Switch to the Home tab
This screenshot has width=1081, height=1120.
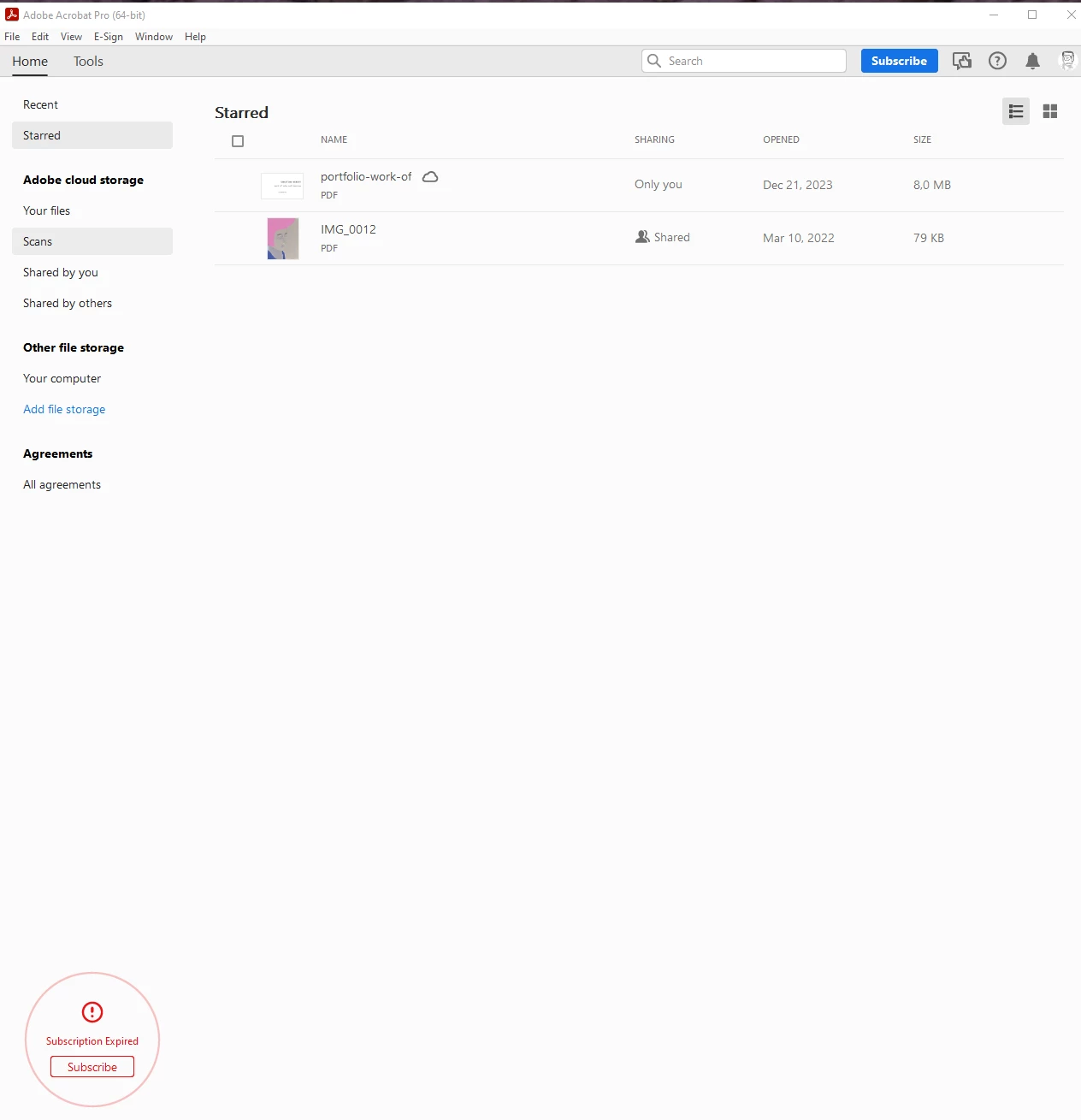click(30, 62)
